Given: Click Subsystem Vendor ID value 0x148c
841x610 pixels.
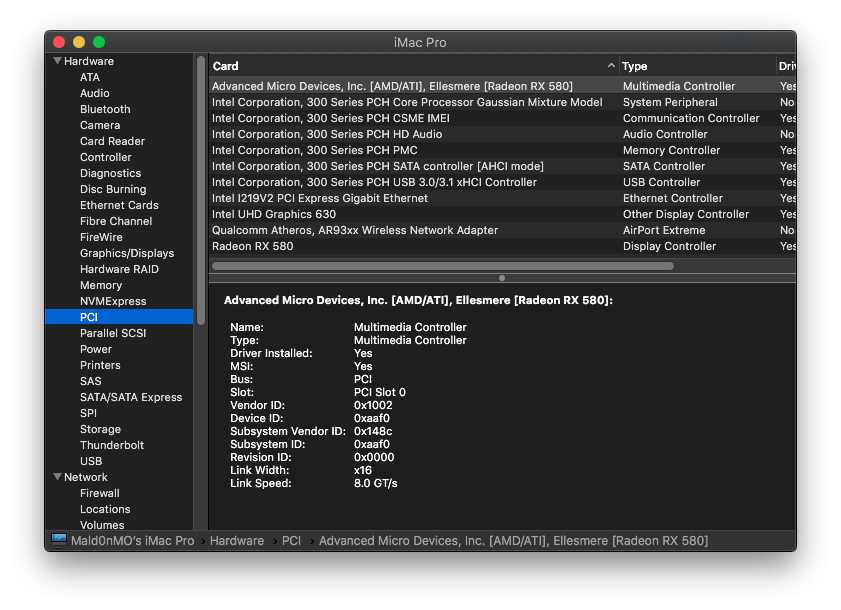Looking at the screenshot, I should point(373,431).
